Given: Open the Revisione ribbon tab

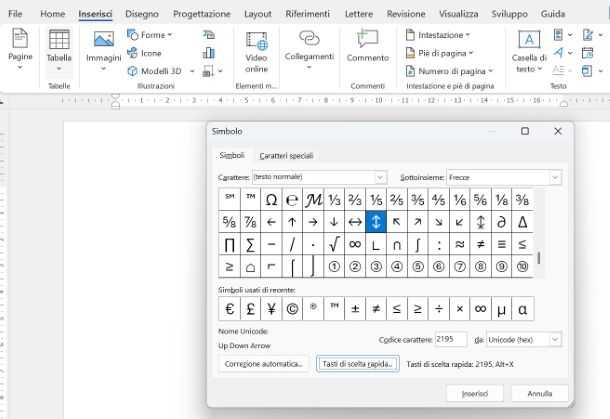Looking at the screenshot, I should (x=405, y=14).
